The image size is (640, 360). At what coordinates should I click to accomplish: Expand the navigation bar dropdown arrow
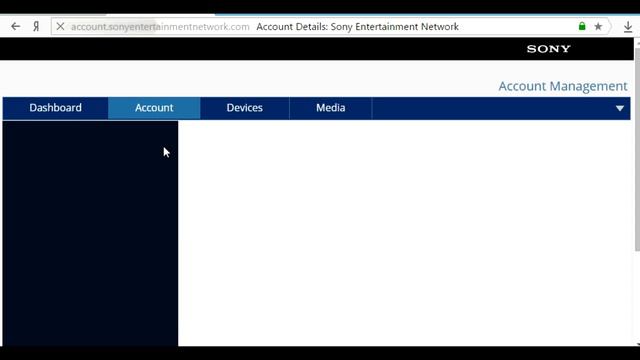point(620,108)
